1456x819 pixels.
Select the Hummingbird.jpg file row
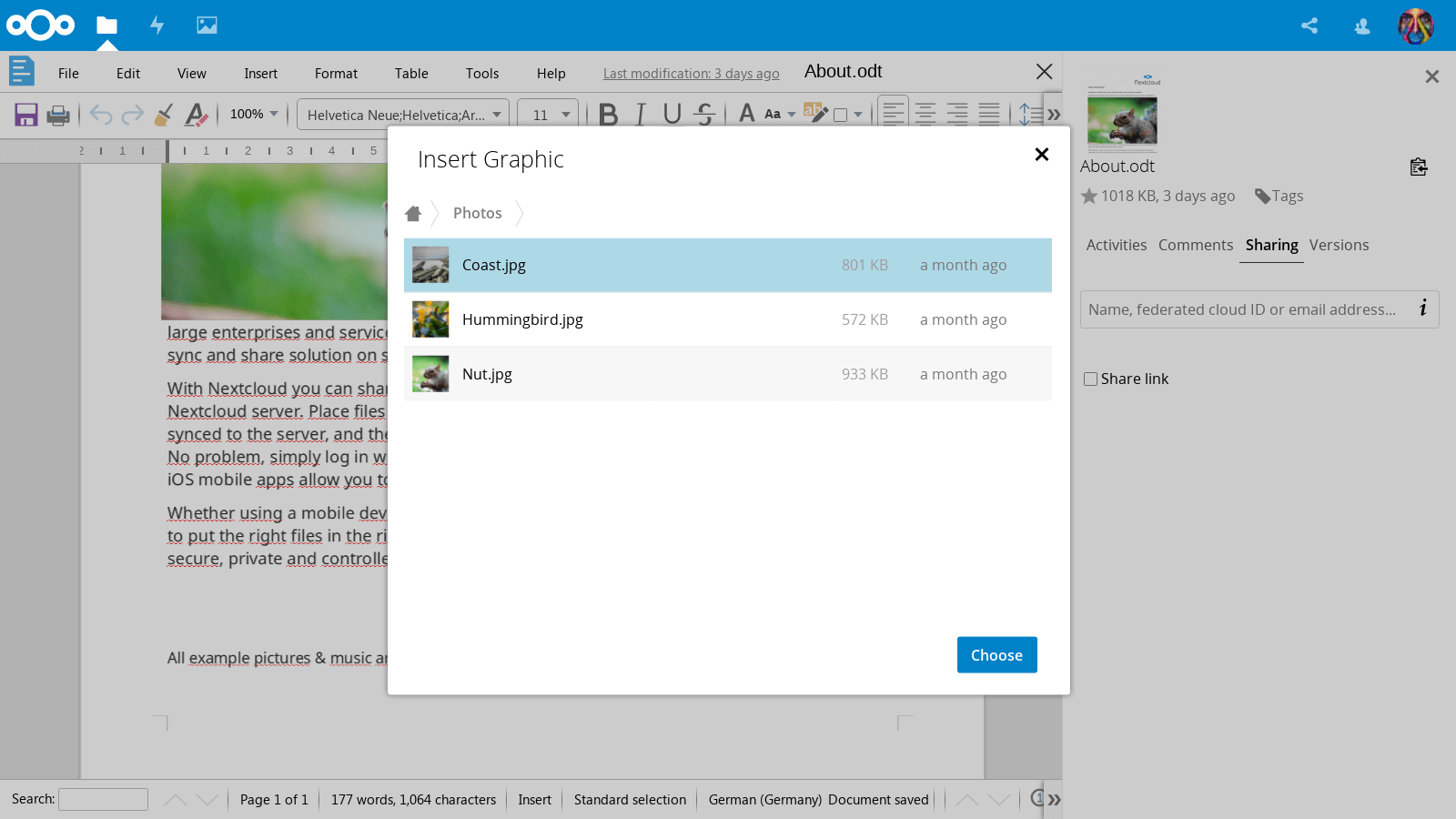click(x=728, y=319)
